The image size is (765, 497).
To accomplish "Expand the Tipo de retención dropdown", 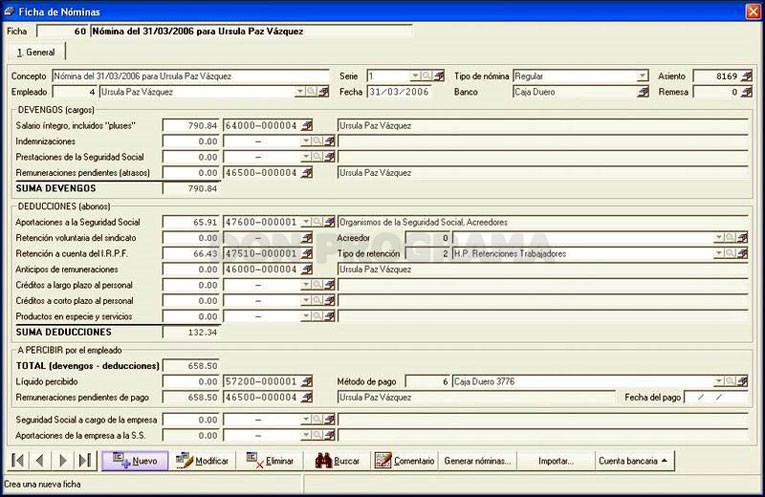I will [x=719, y=254].
